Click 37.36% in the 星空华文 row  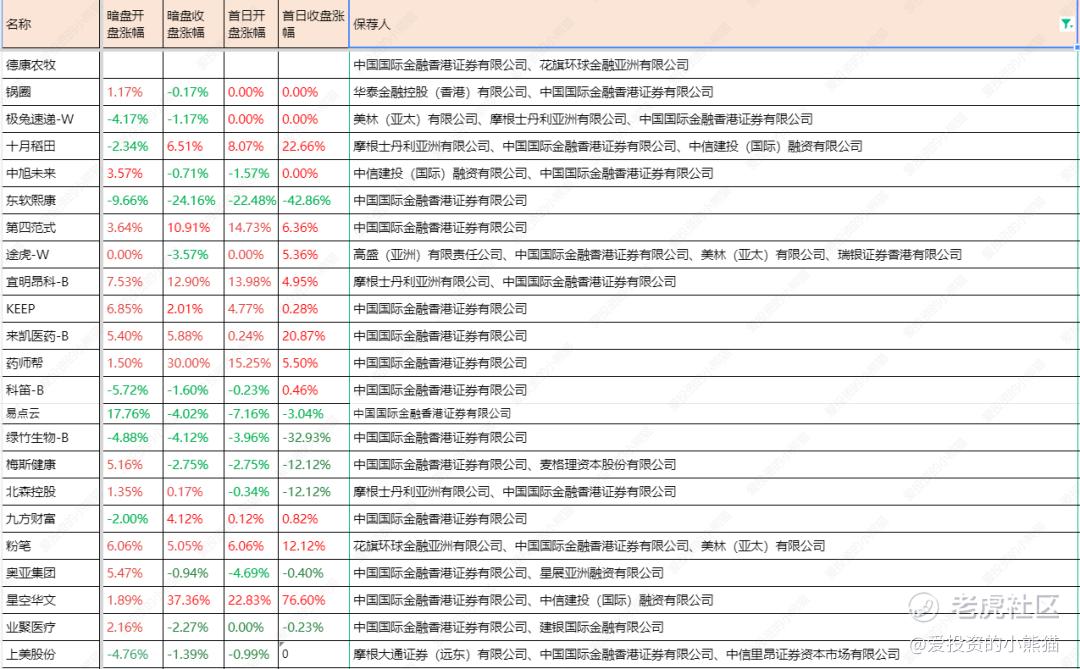pos(189,600)
